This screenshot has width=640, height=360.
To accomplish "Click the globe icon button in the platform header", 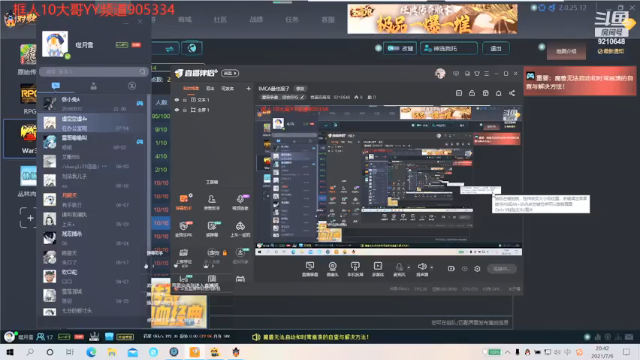I will click(192, 48).
